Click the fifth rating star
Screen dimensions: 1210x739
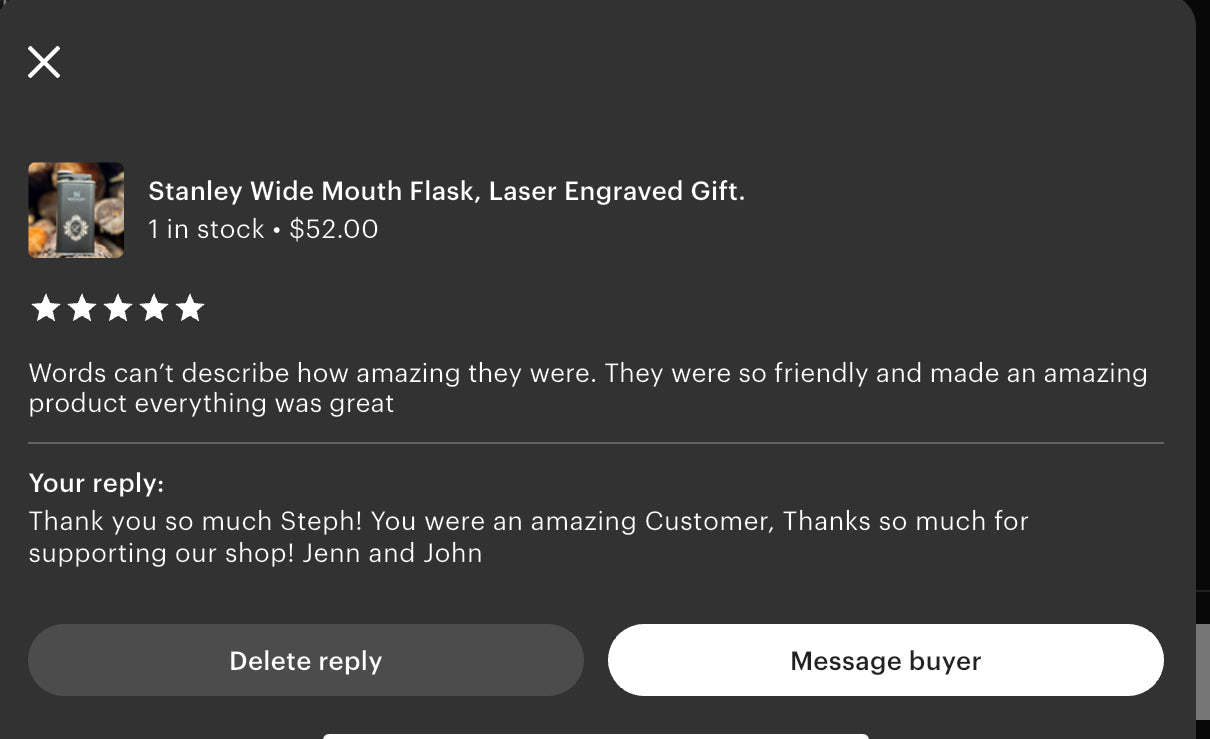click(189, 308)
